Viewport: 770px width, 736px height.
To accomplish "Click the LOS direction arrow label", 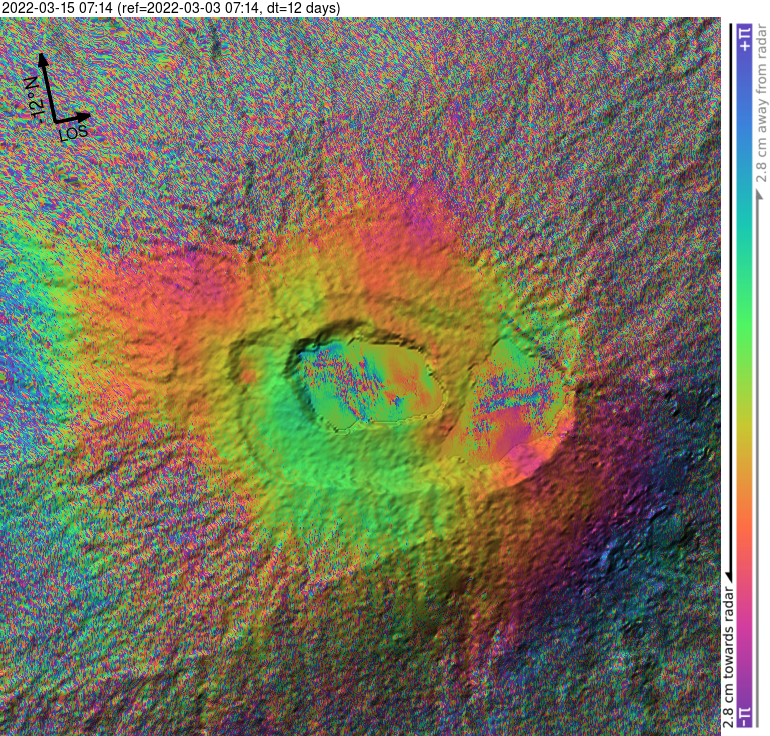I will 74,132.
